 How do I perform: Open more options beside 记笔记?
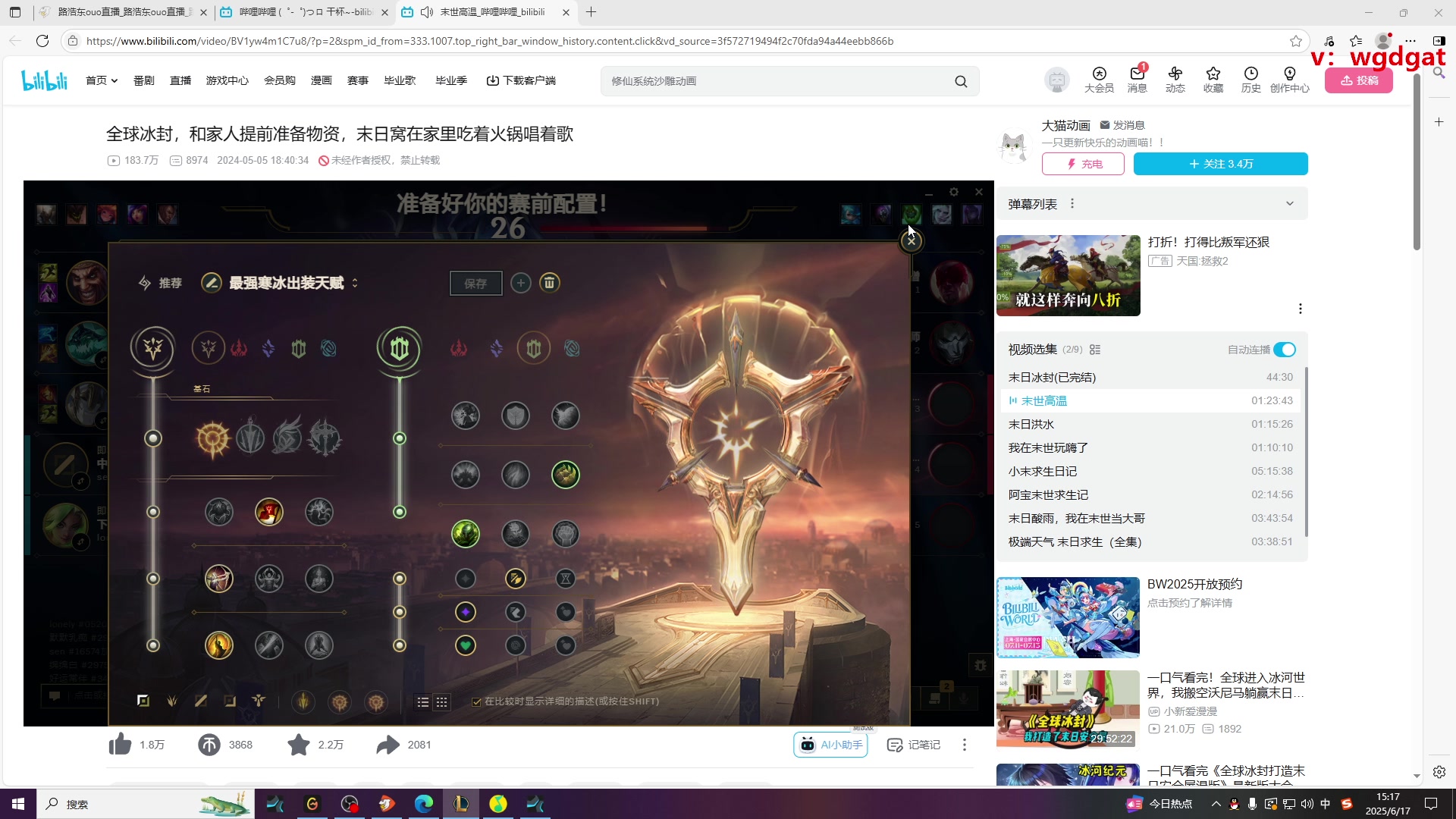point(964,745)
